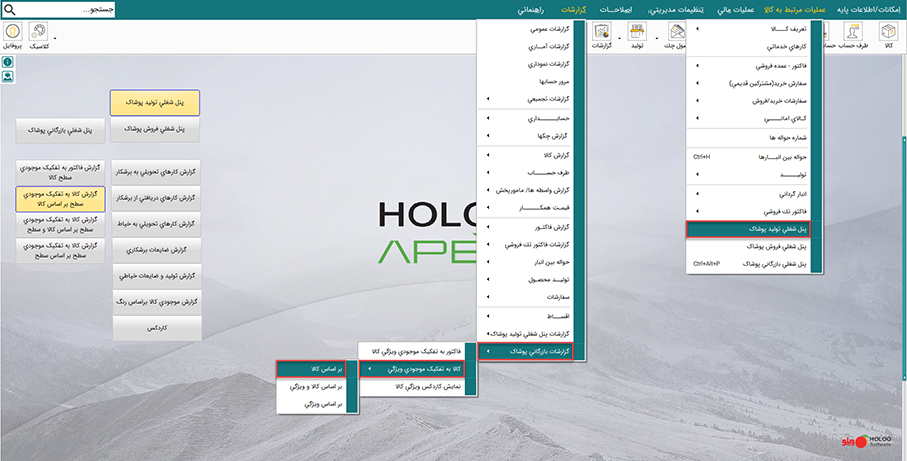
Task: Expand the قيمت همکار submenu
Action: pyautogui.click(x=526, y=207)
